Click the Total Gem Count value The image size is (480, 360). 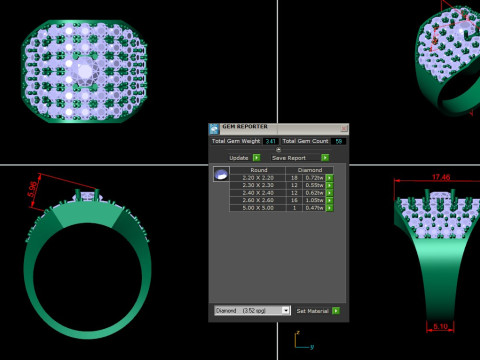click(x=339, y=141)
